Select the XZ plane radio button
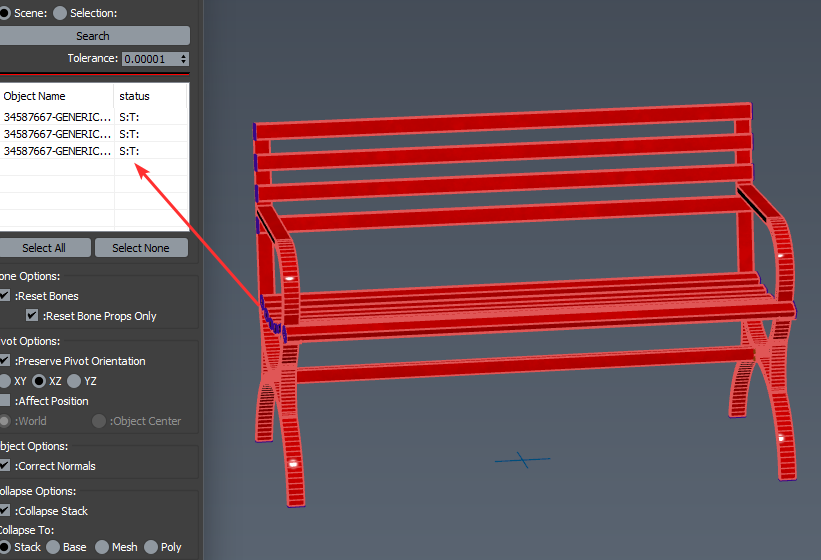This screenshot has width=821, height=560. coord(39,381)
